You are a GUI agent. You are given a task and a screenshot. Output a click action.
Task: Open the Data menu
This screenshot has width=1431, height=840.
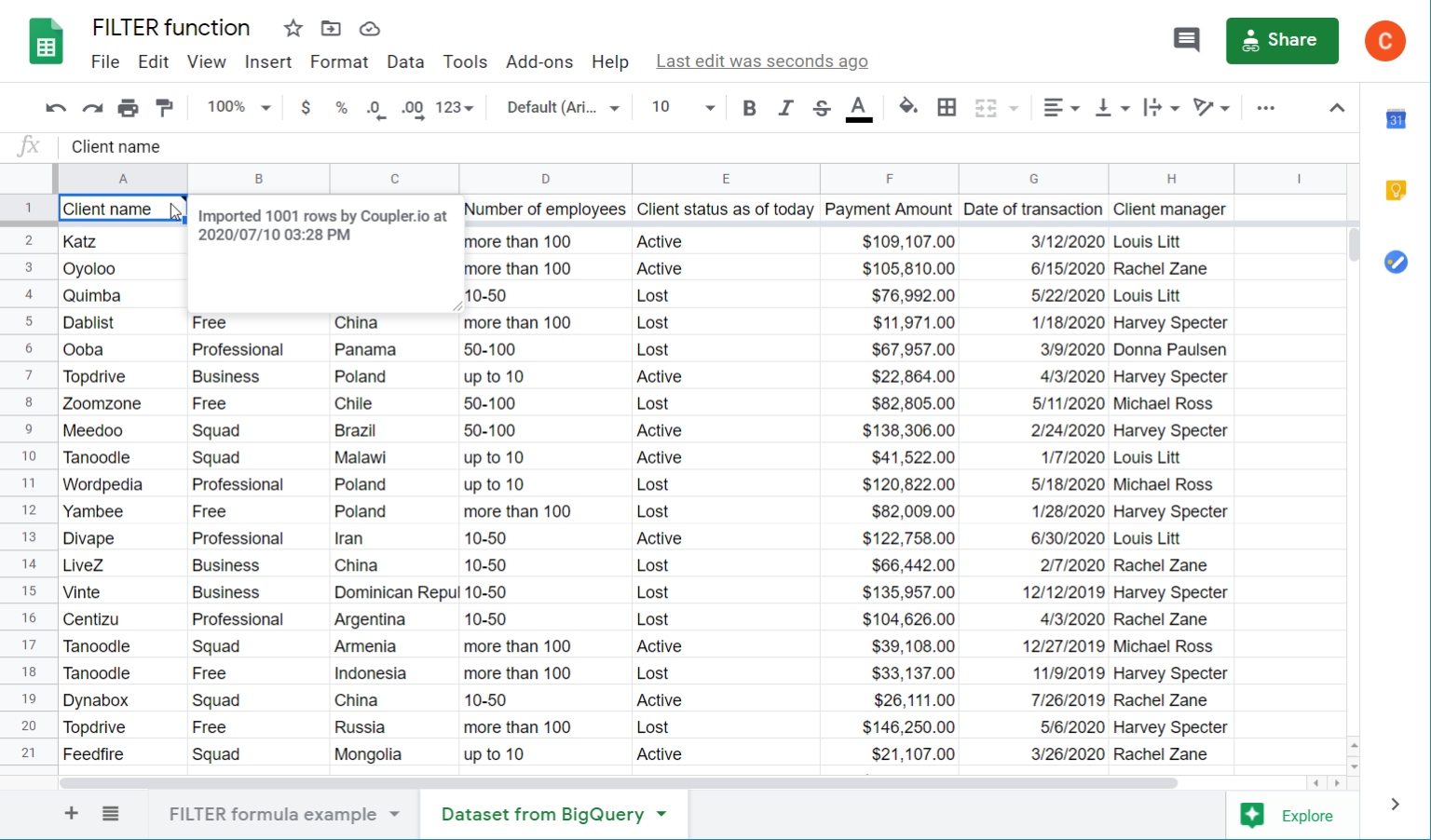[x=405, y=61]
